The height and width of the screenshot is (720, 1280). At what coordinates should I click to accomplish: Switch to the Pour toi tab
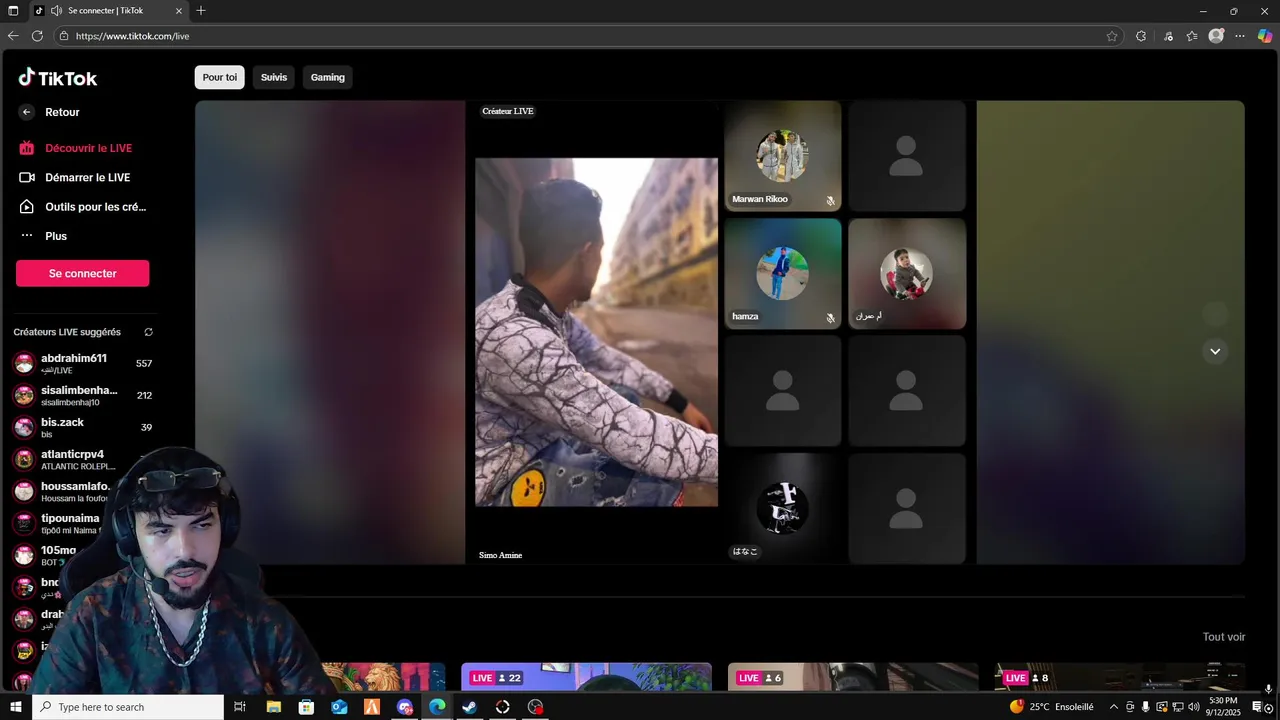[220, 77]
